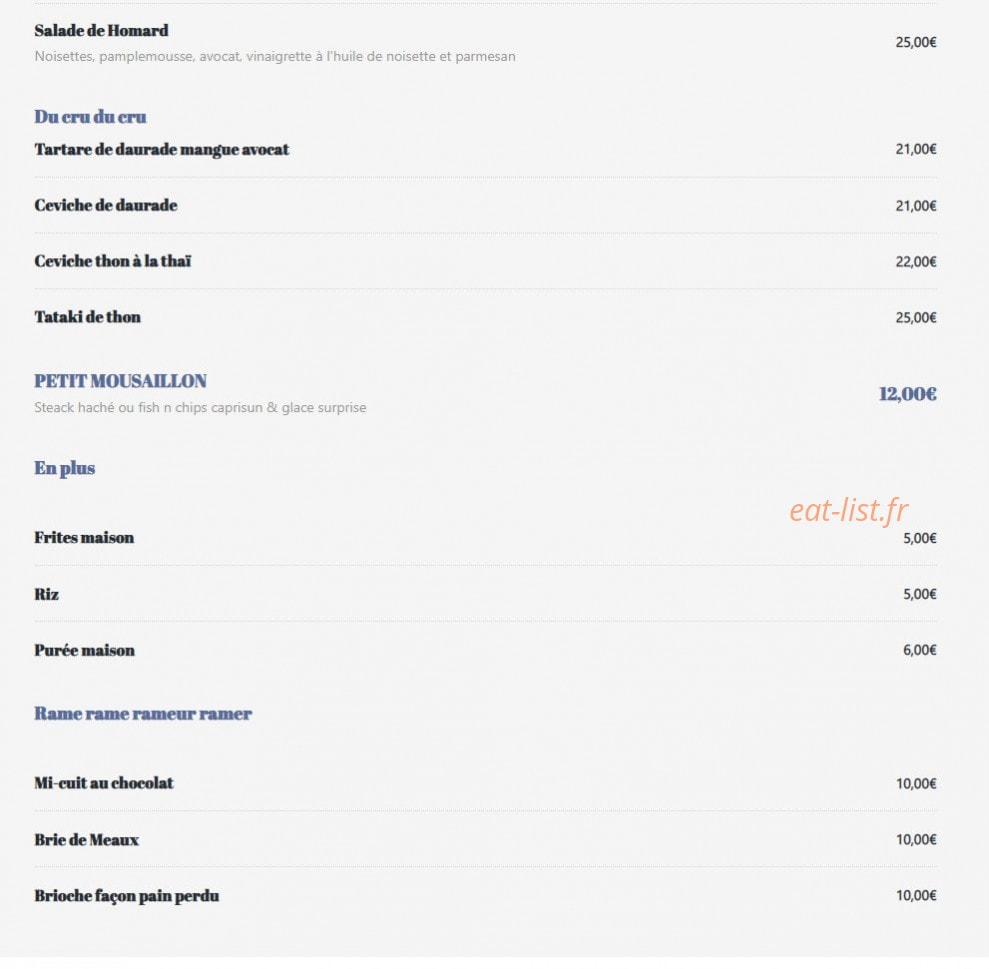Click the 25,00€ price of Tataki de thon
The height and width of the screenshot is (969, 989).
pos(916,317)
